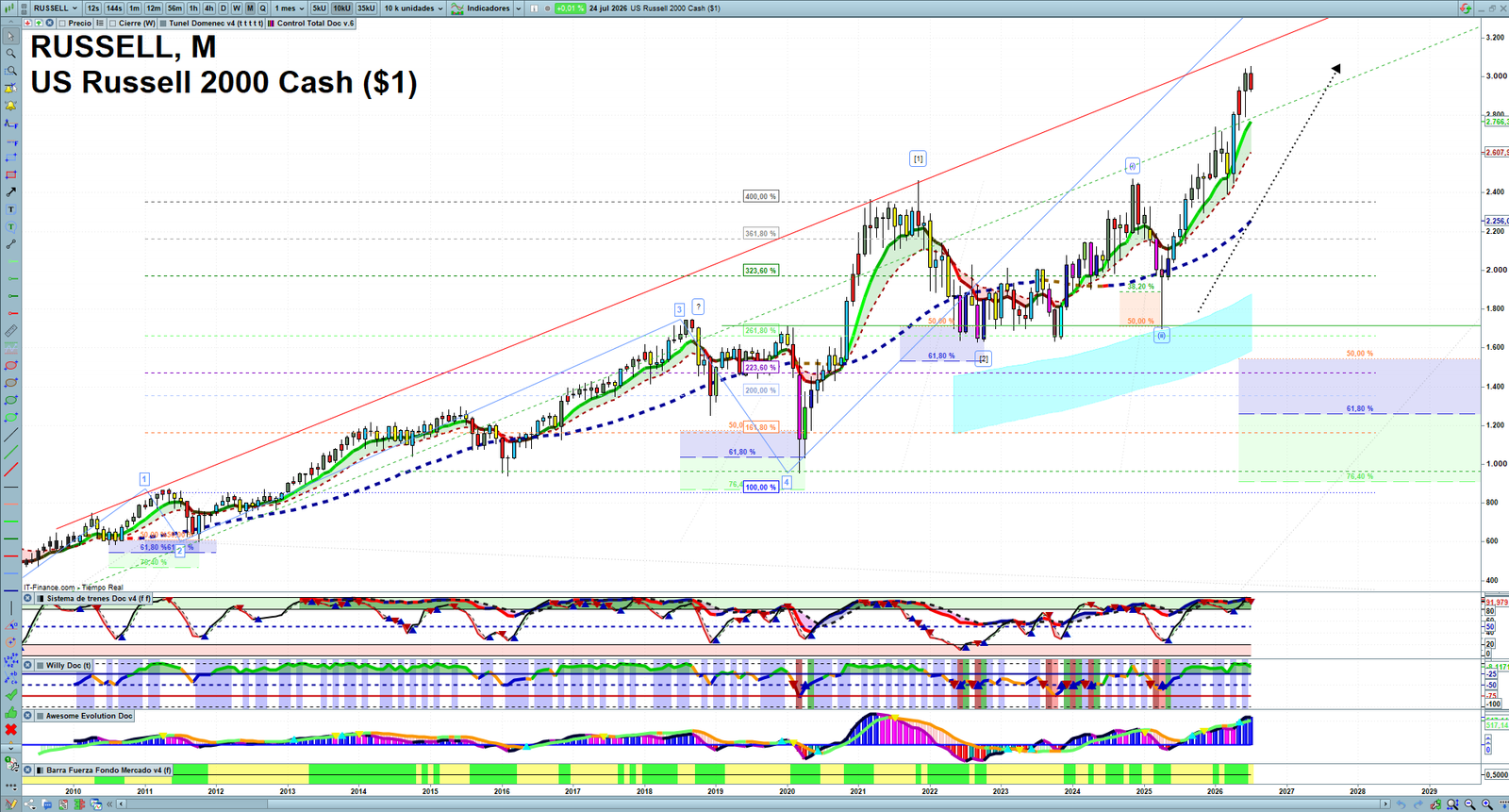Viewport: 1509px width, 812px height.
Task: Click the 100,00 % Fibonacci level label
Action: click(760, 488)
